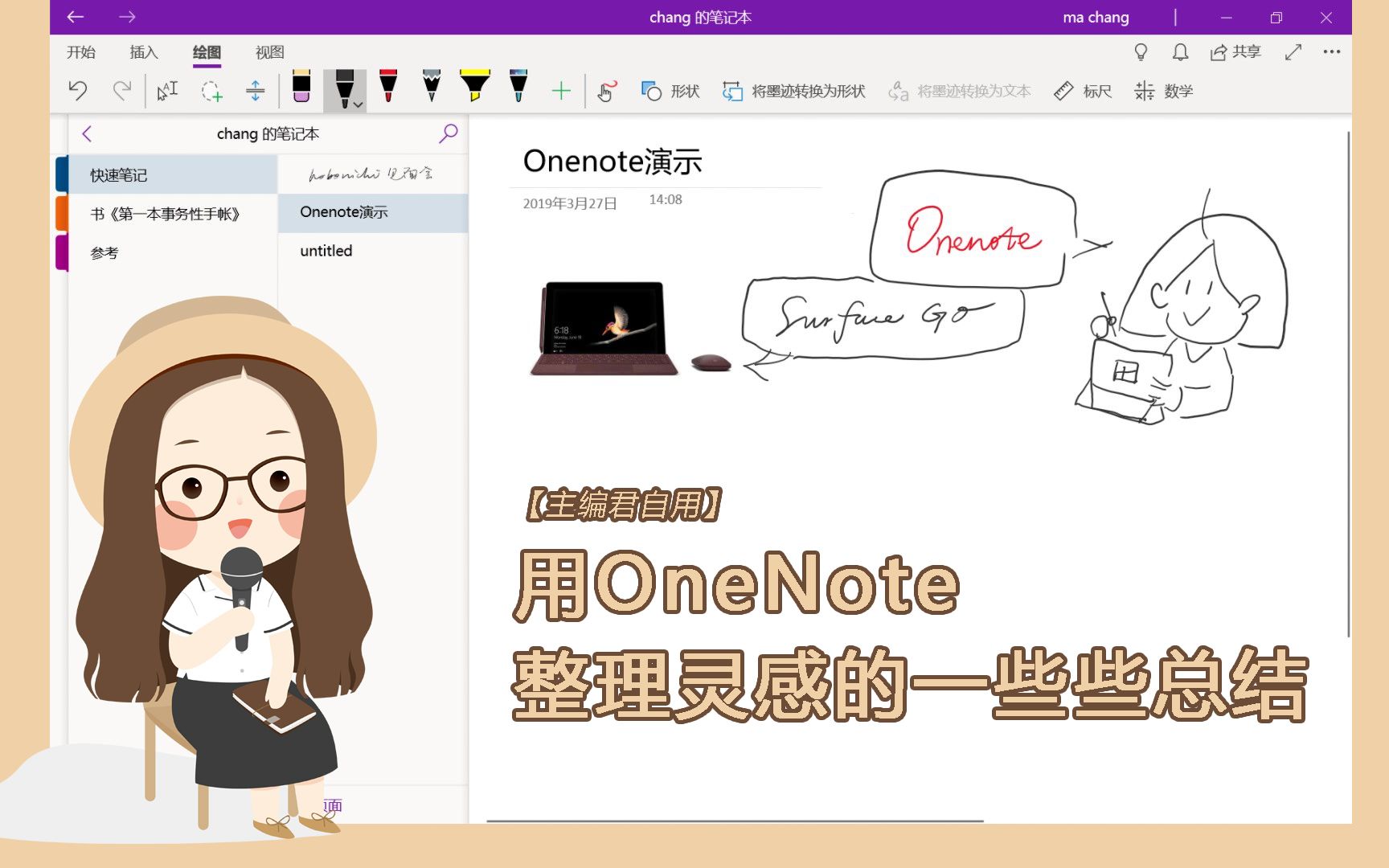The width and height of the screenshot is (1389, 868).
Task: Collapse the notebook navigation with chevron
Action: point(87,133)
